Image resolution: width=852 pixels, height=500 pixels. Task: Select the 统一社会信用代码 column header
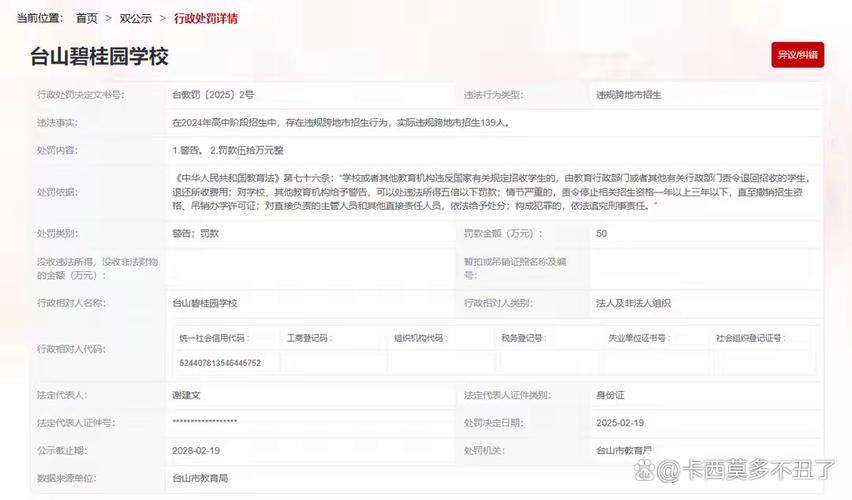click(x=214, y=338)
